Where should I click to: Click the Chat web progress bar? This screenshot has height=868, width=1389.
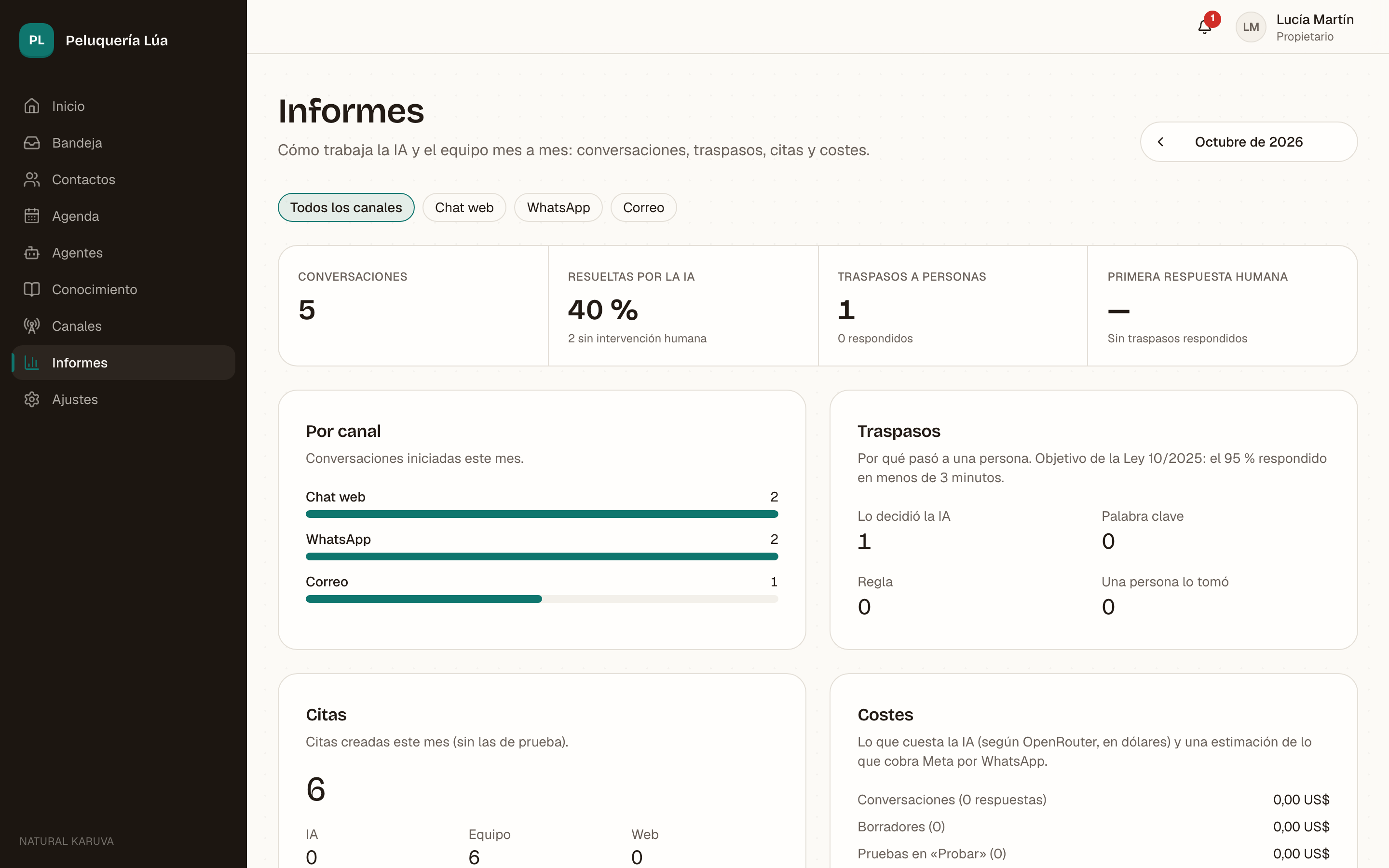point(542,514)
